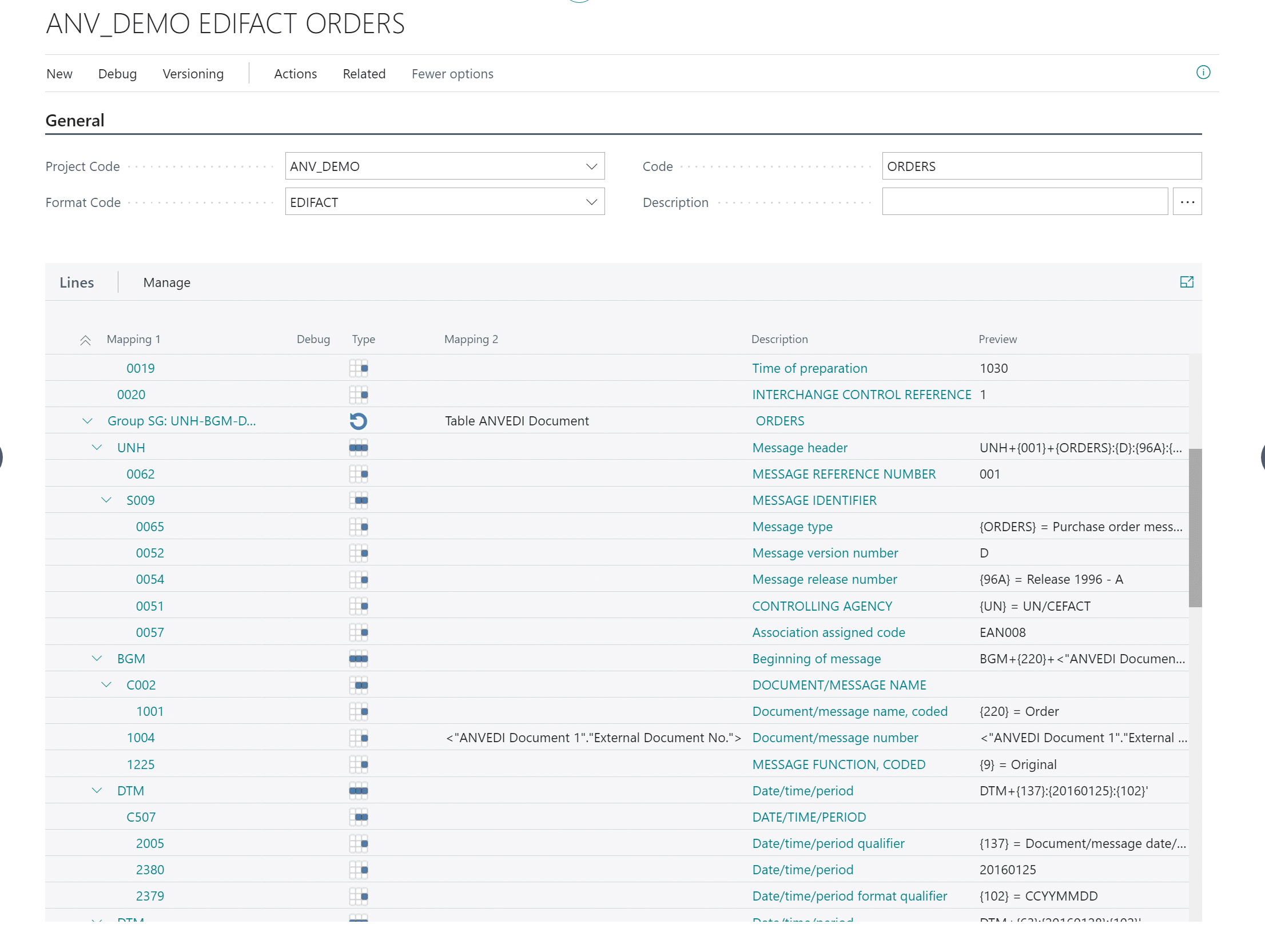Collapse the S009 tree node

click(106, 500)
